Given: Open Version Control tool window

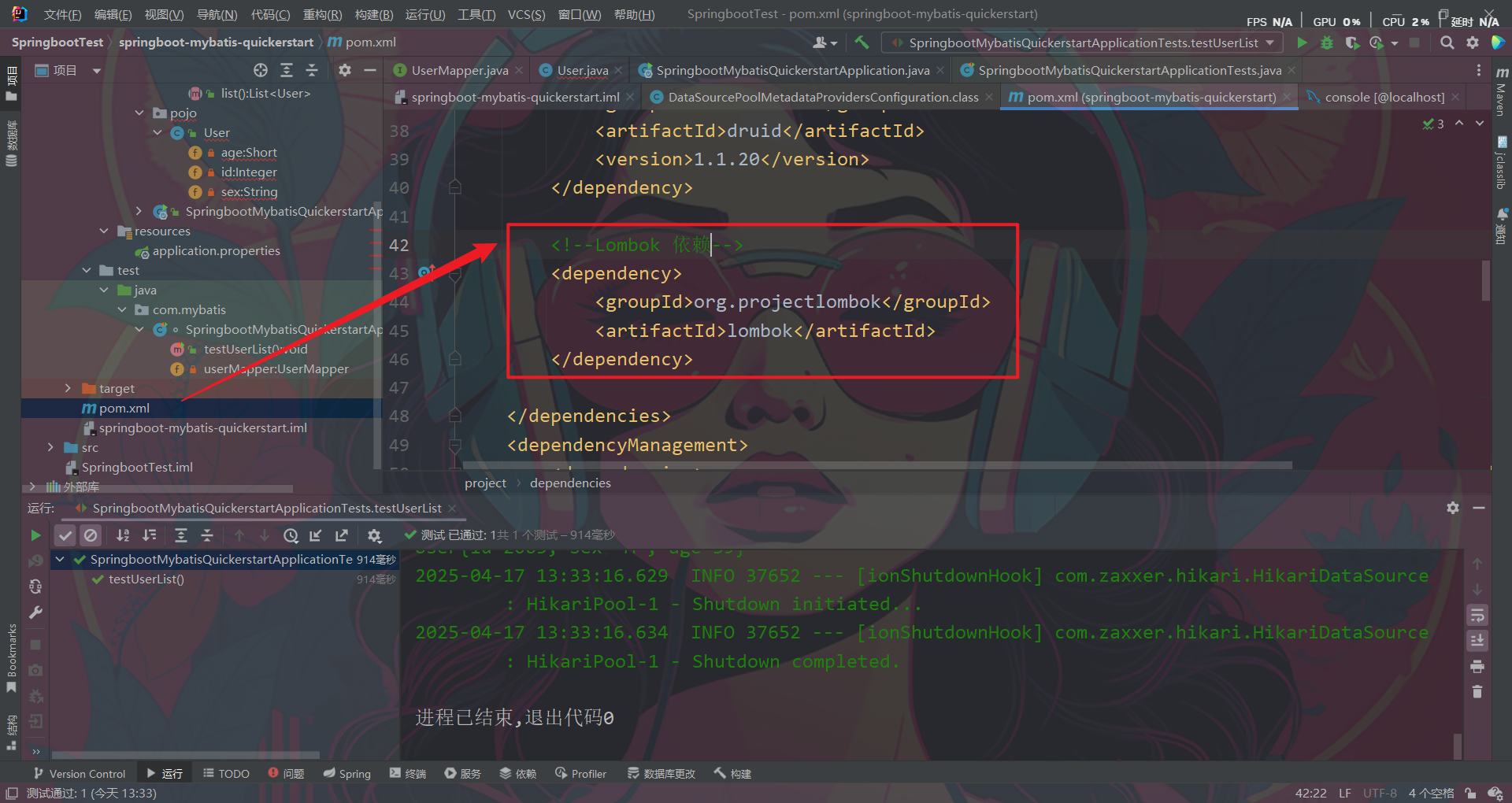Looking at the screenshot, I should click(x=79, y=774).
